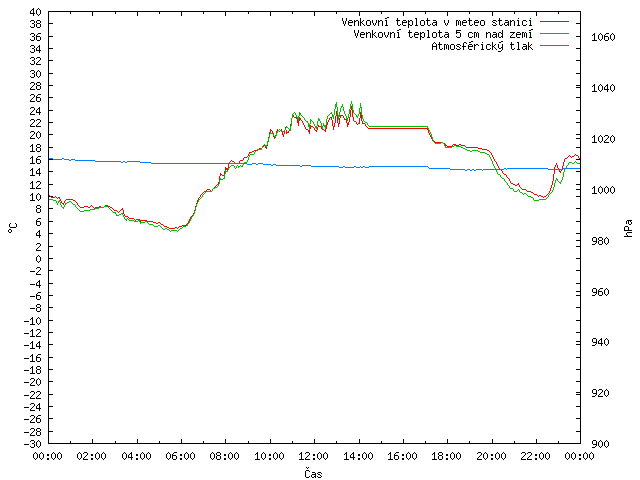Click green line sample in legend
The image size is (640, 480).
tap(554, 33)
